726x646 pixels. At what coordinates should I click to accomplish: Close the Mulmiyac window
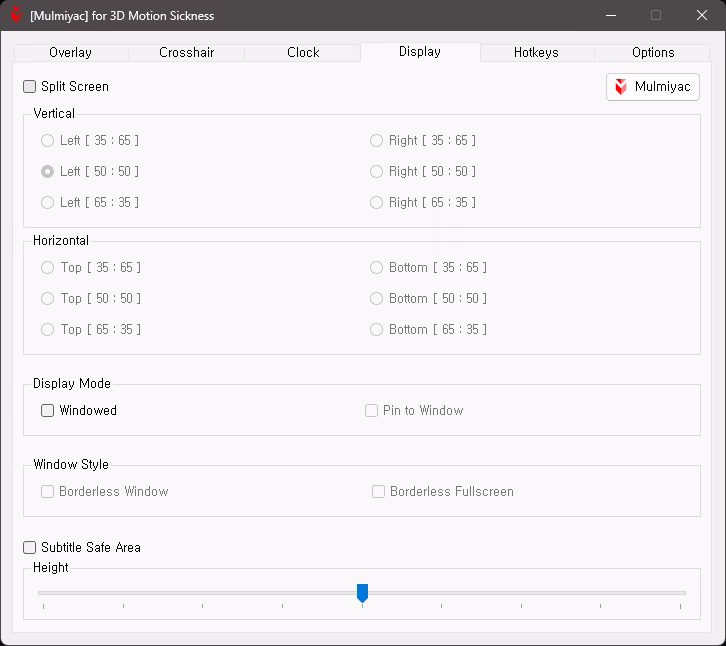701,15
